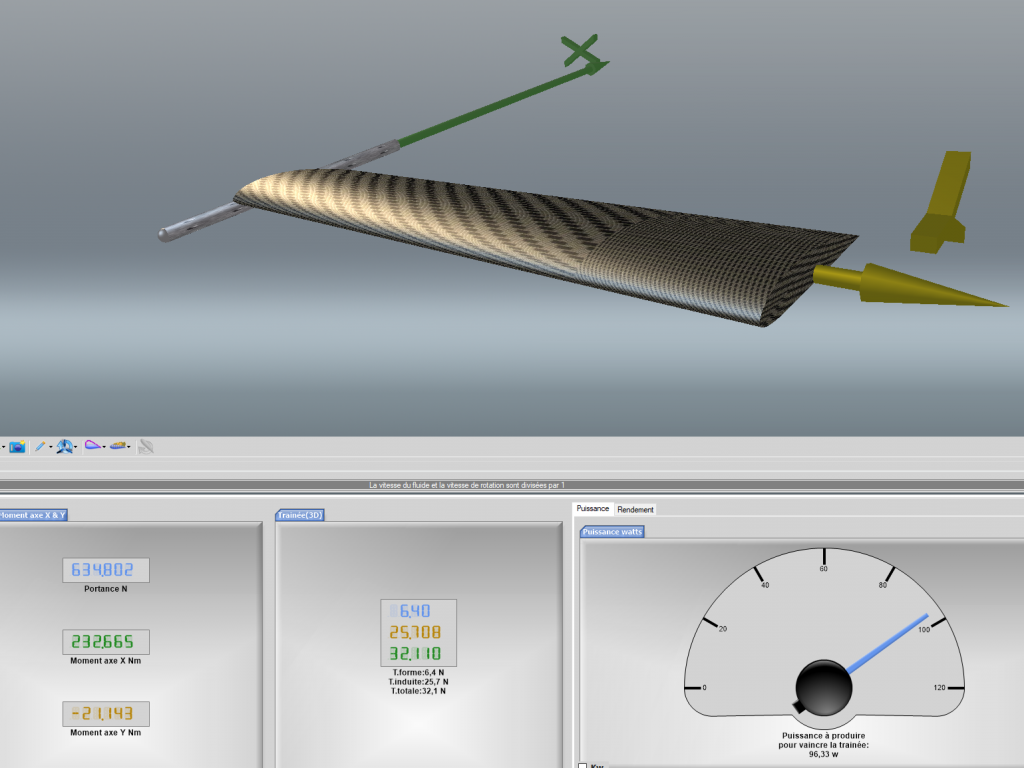This screenshot has height=768, width=1024.
Task: Click the Puissance watts panel header
Action: [613, 532]
